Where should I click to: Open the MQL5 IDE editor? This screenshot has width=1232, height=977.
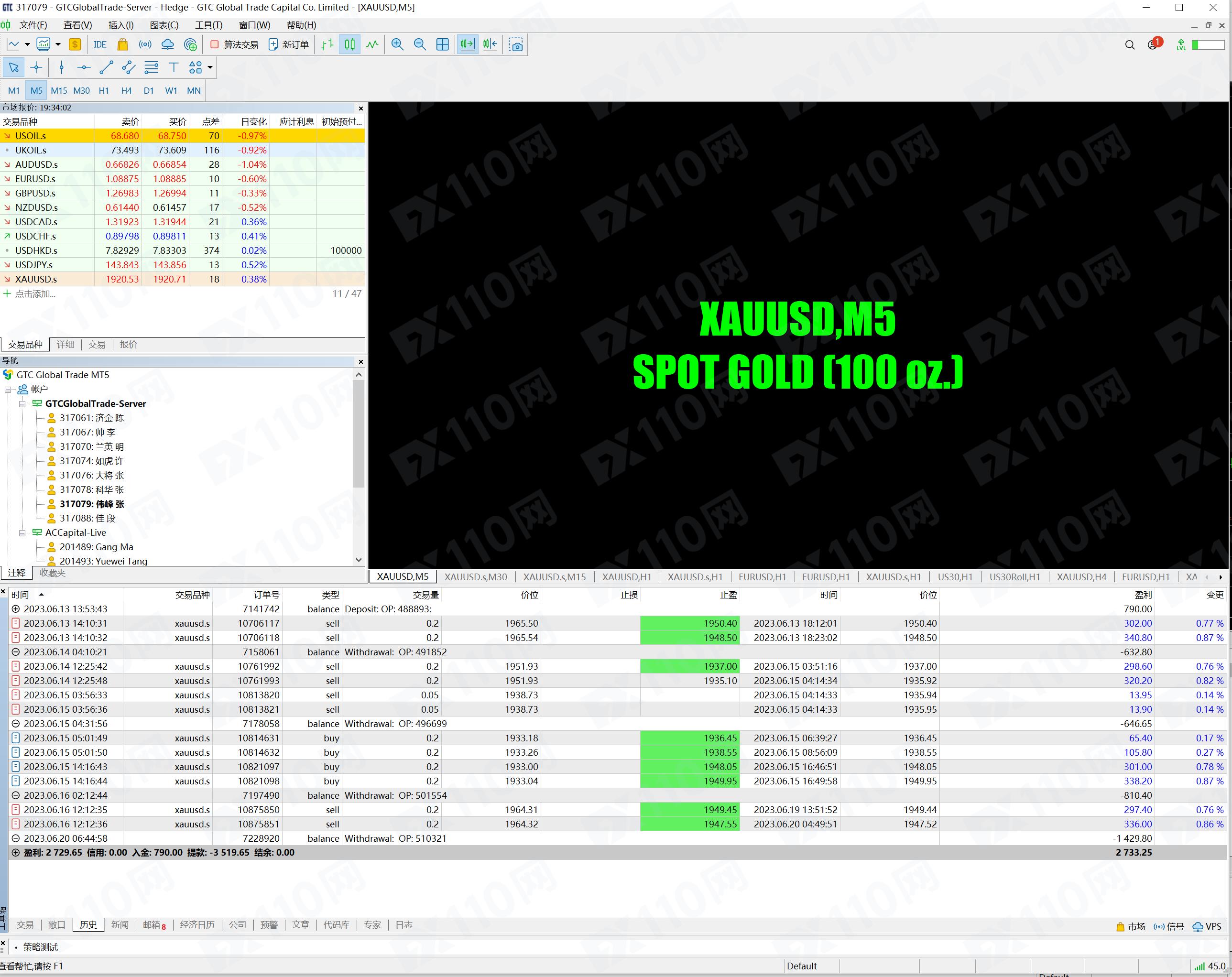pyautogui.click(x=100, y=44)
